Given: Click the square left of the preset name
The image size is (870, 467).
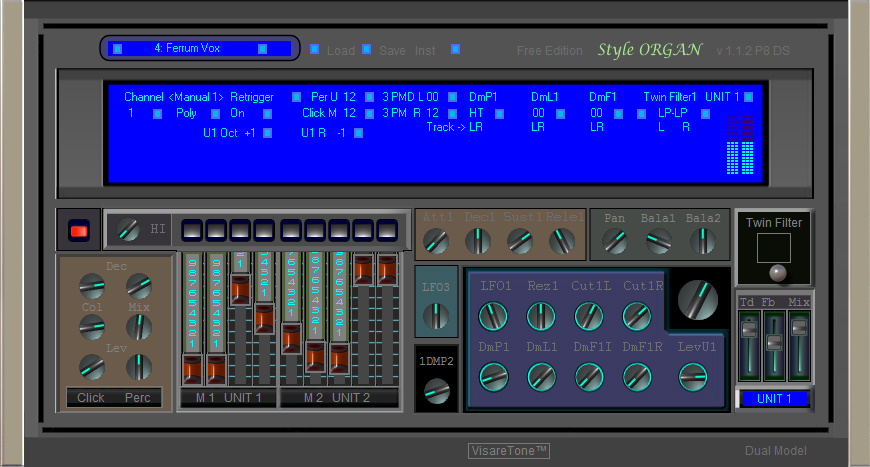Looking at the screenshot, I should point(118,49).
